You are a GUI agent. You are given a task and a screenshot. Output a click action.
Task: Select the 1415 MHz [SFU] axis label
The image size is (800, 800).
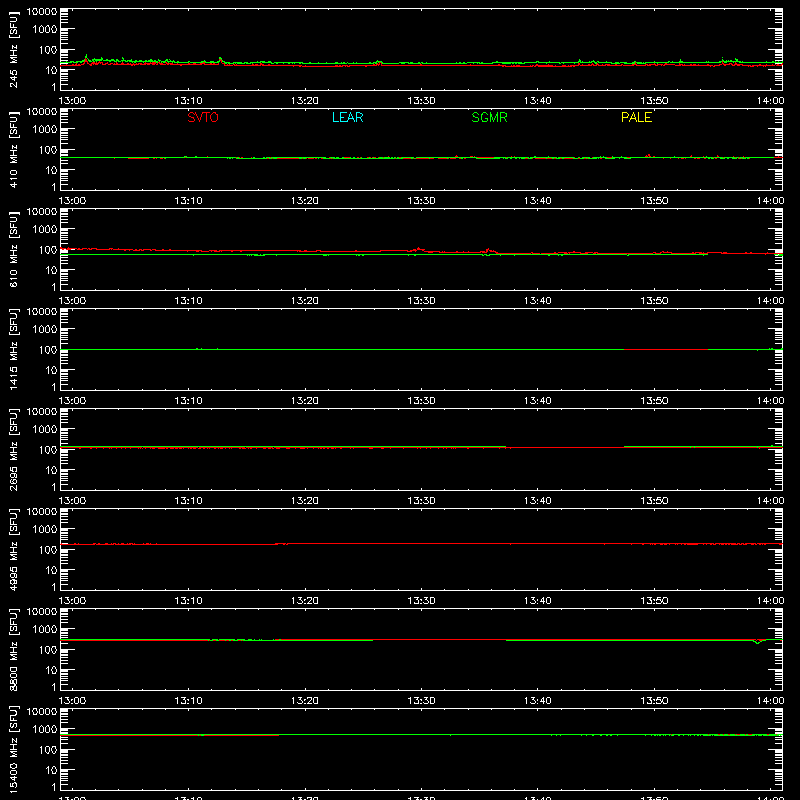pyautogui.click(x=14, y=349)
